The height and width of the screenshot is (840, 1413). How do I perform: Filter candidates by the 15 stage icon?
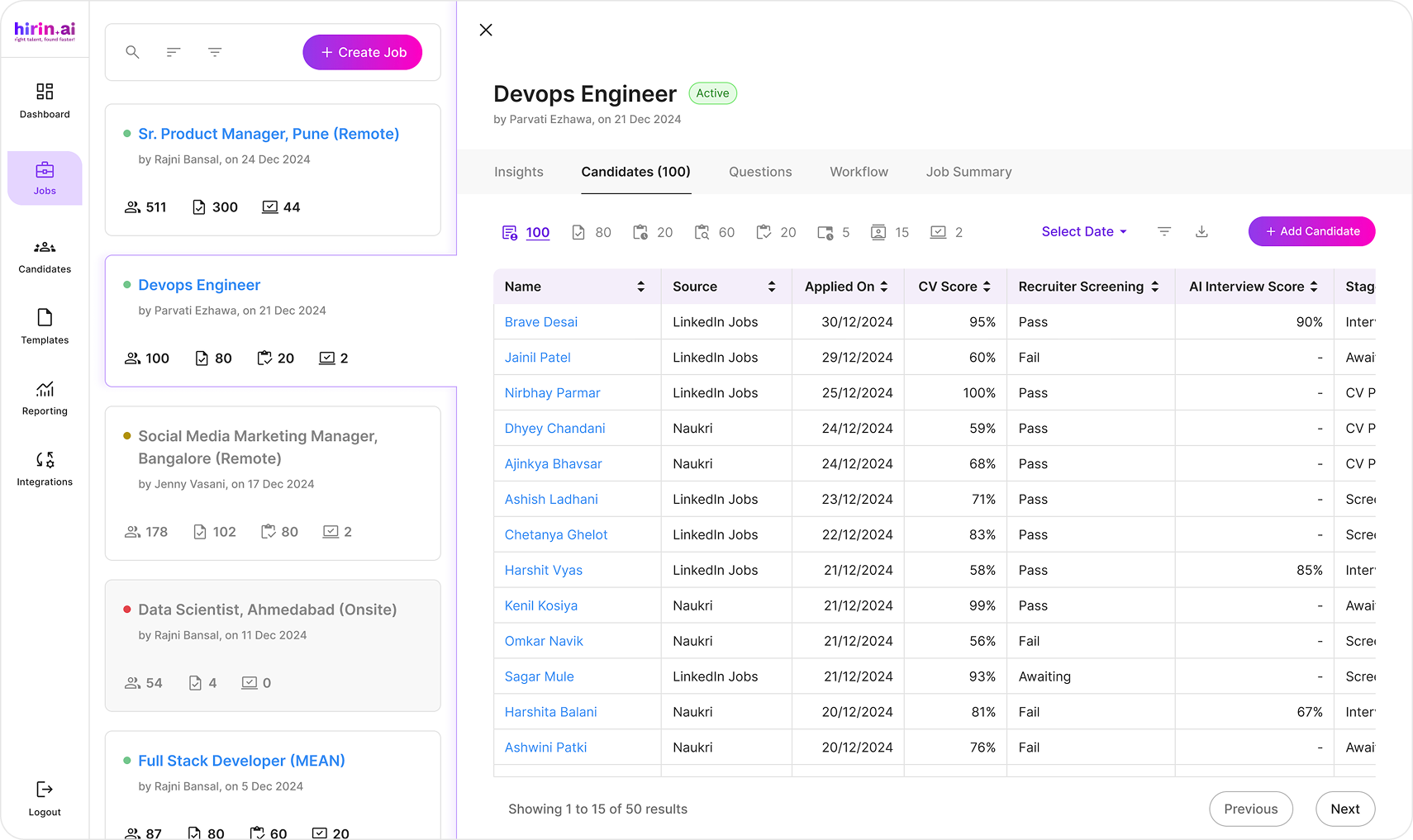890,233
